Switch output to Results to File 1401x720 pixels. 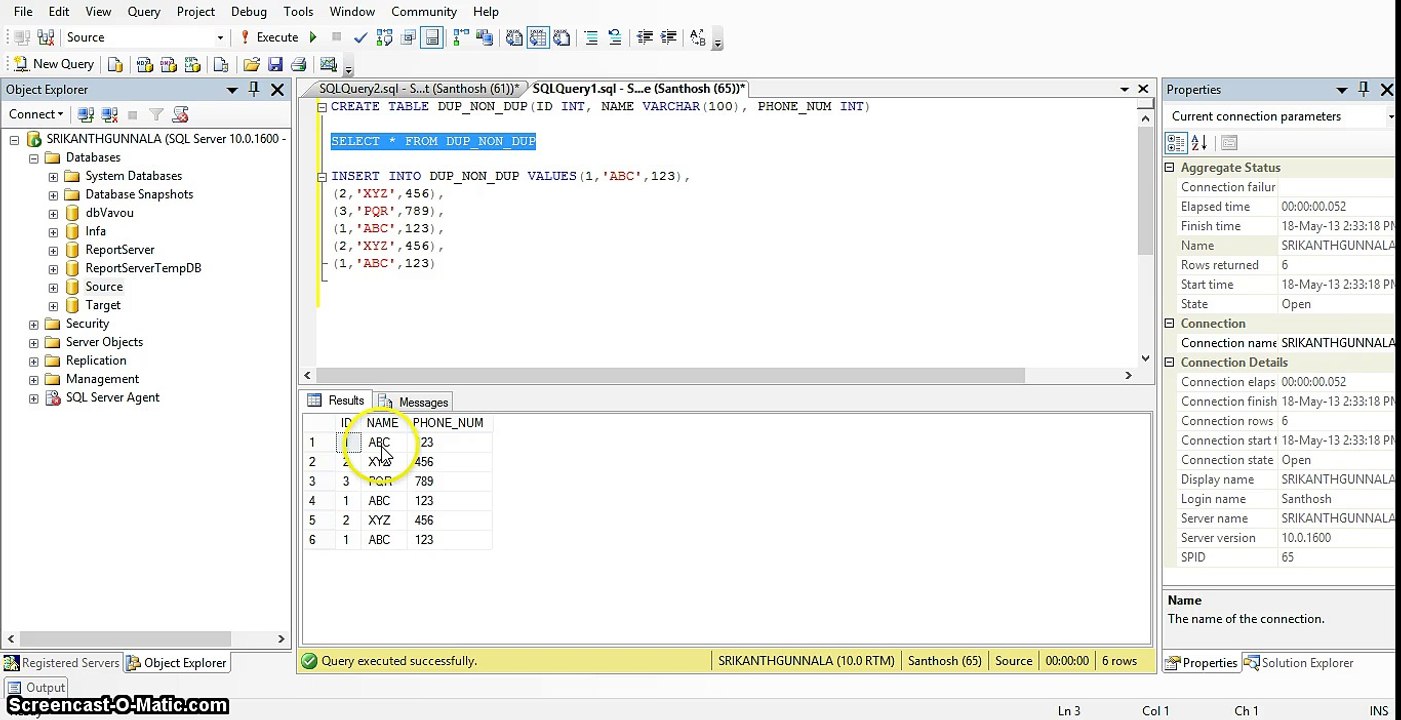[562, 38]
